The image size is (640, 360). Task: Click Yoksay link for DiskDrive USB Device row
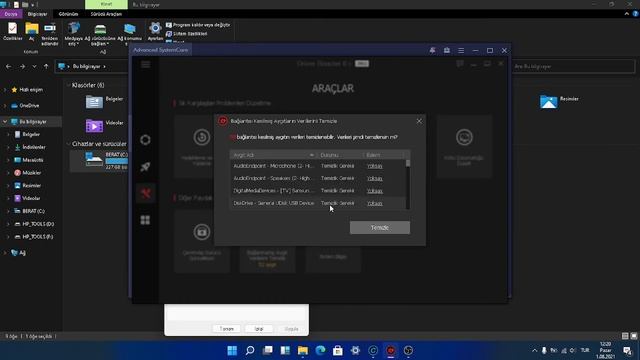(375, 203)
